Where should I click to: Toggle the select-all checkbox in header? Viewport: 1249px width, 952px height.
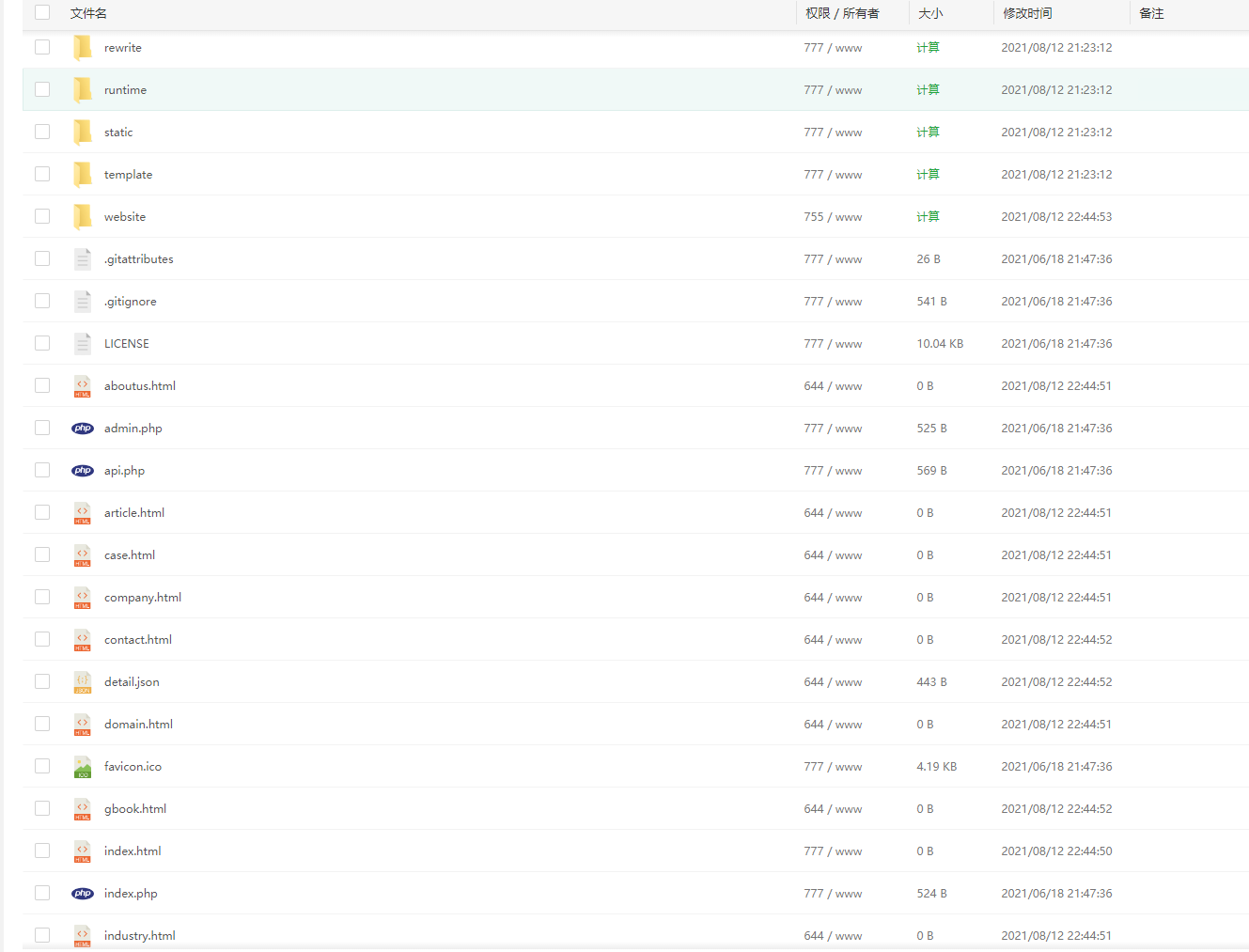(x=42, y=12)
